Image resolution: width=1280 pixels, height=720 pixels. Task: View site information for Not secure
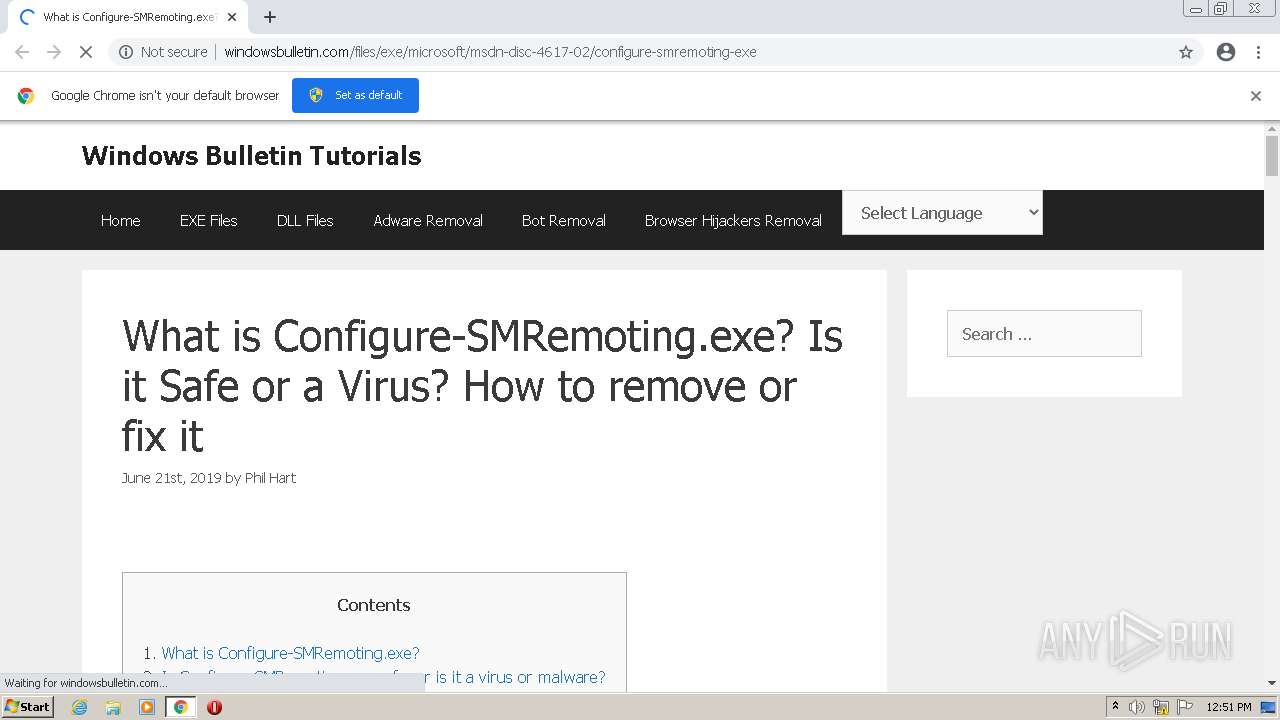click(164, 52)
